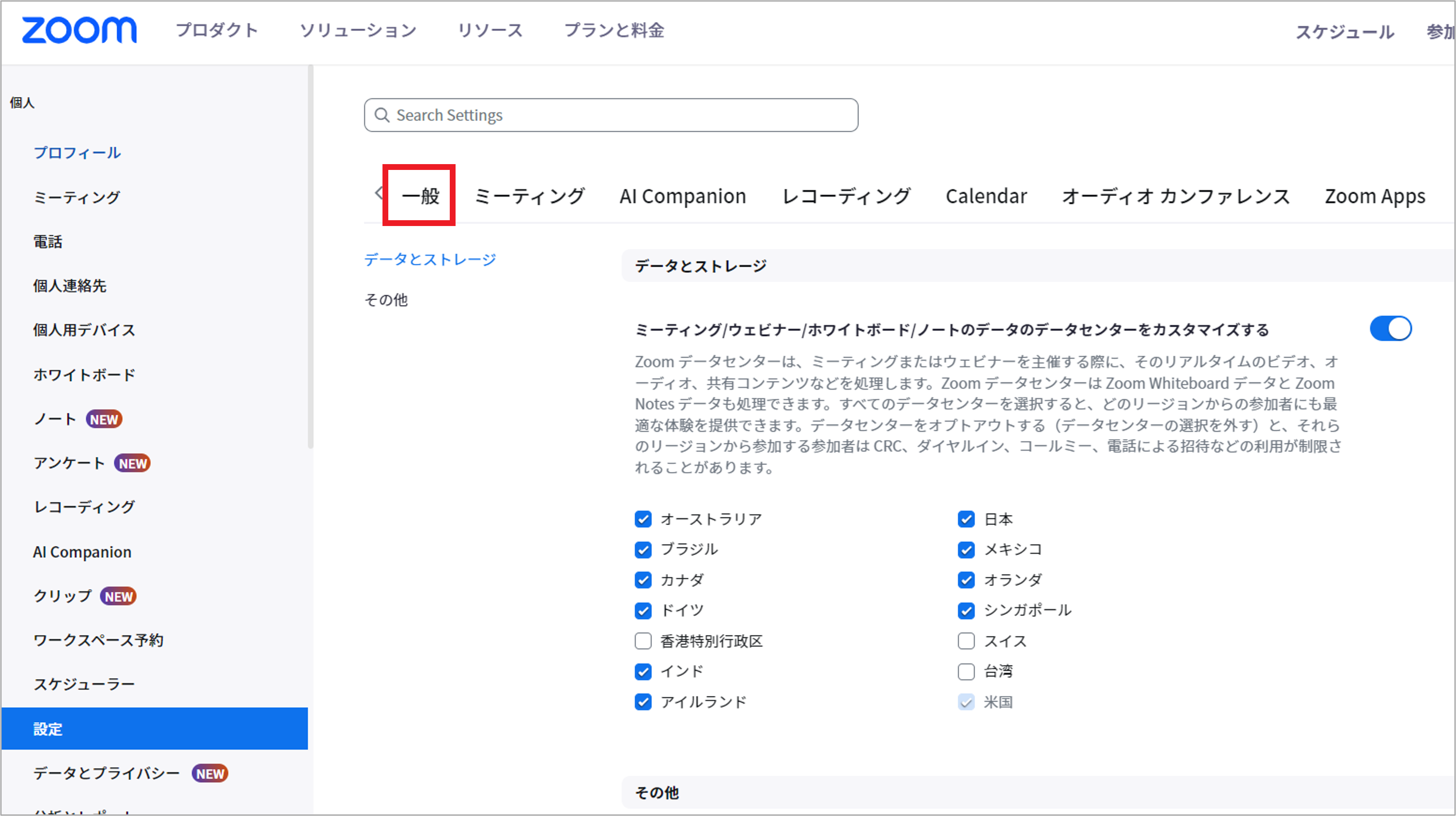
Task: Open データとプライバシー in the sidebar
Action: tap(106, 773)
